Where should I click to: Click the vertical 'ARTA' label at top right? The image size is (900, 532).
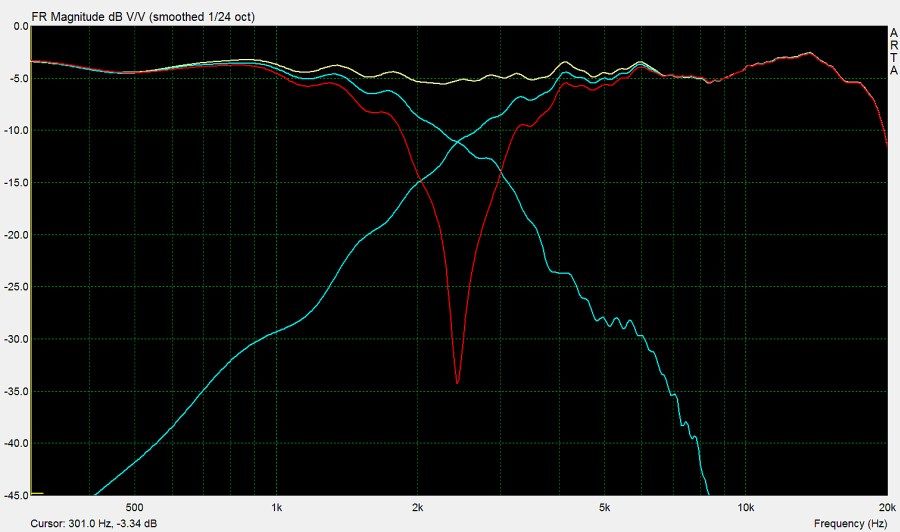pyautogui.click(x=894, y=52)
